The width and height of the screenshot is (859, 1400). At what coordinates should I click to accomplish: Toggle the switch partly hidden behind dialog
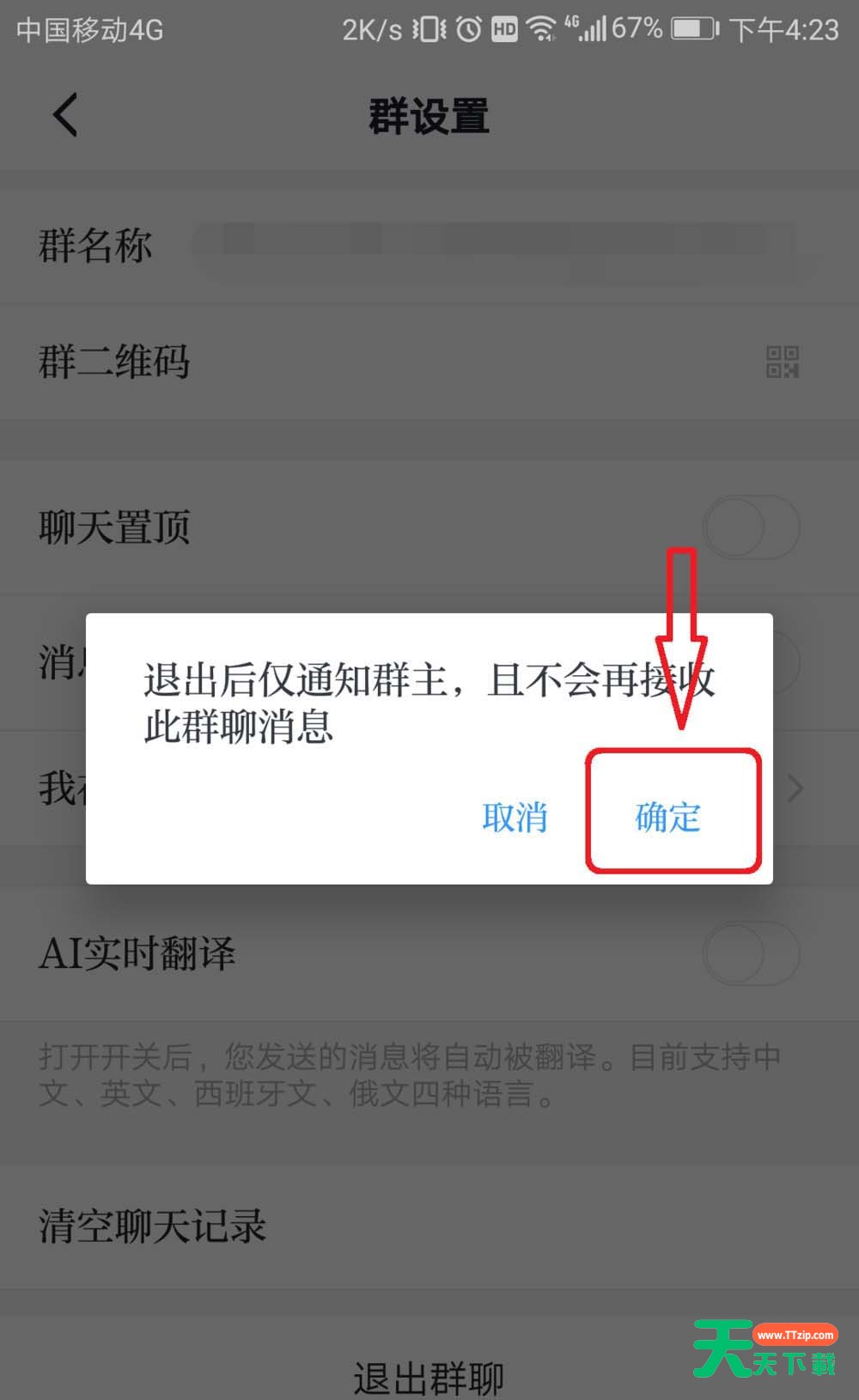tap(786, 661)
